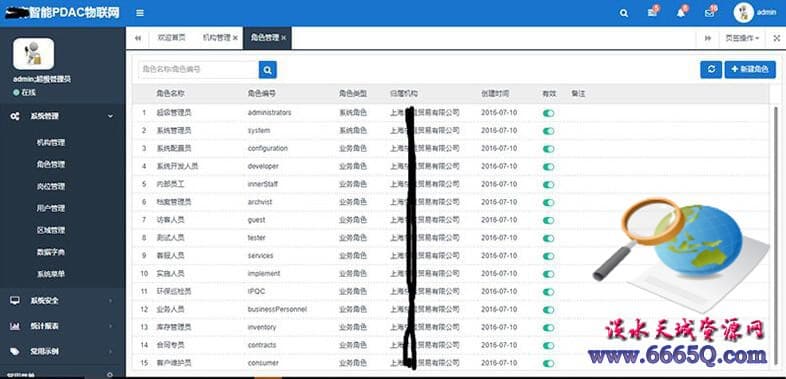Select the implement role code cell

pyautogui.click(x=264, y=274)
